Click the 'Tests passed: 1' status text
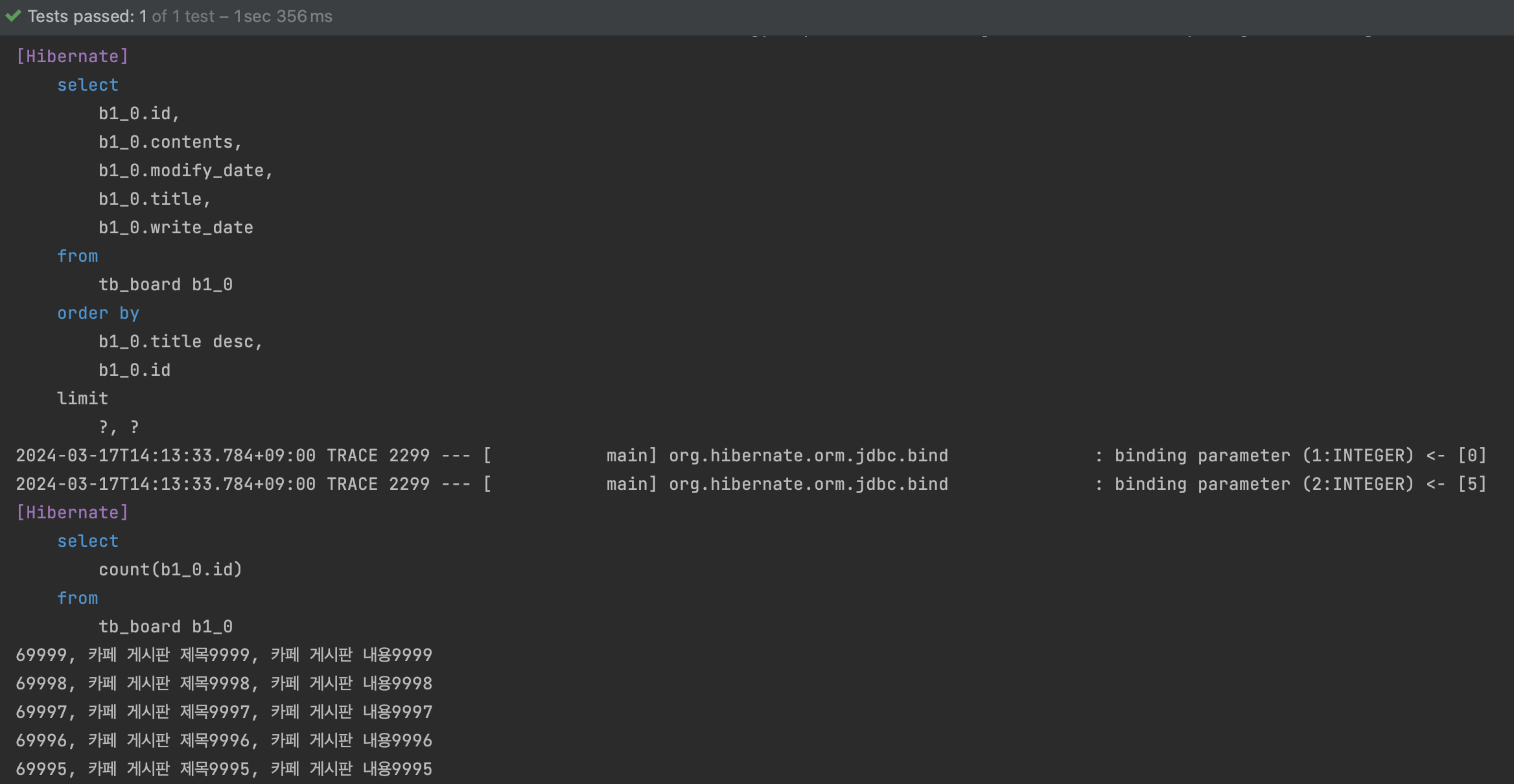 click(87, 16)
